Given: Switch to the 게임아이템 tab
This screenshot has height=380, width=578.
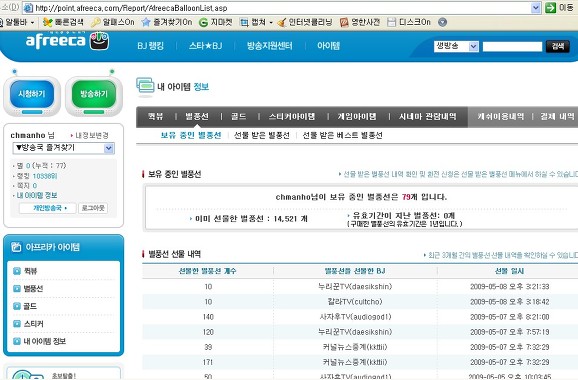Looking at the screenshot, I should coord(357,116).
